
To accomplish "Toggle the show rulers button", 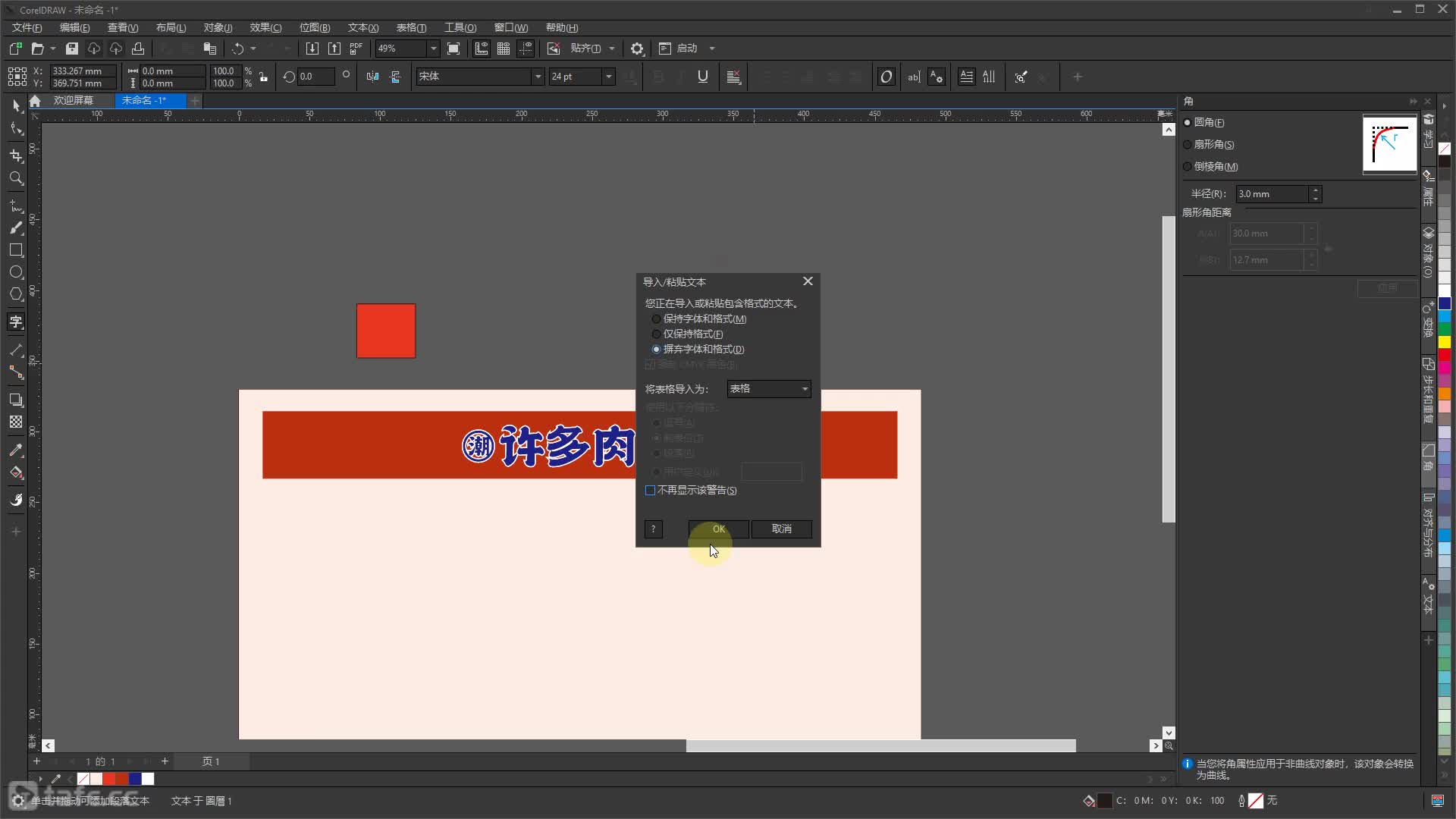I will pos(481,49).
